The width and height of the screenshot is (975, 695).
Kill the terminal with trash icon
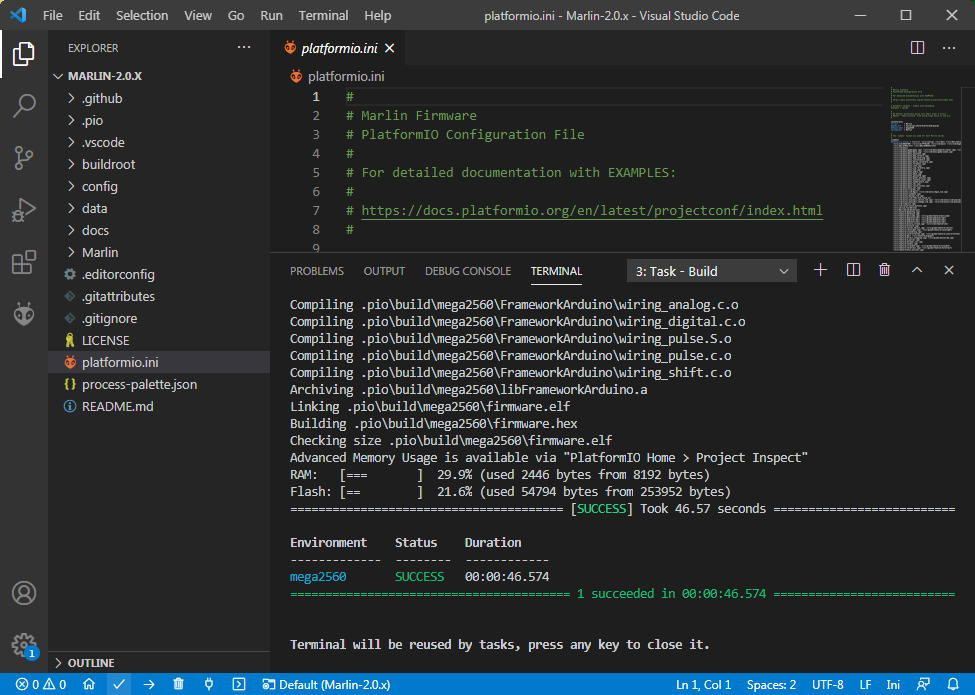click(884, 270)
